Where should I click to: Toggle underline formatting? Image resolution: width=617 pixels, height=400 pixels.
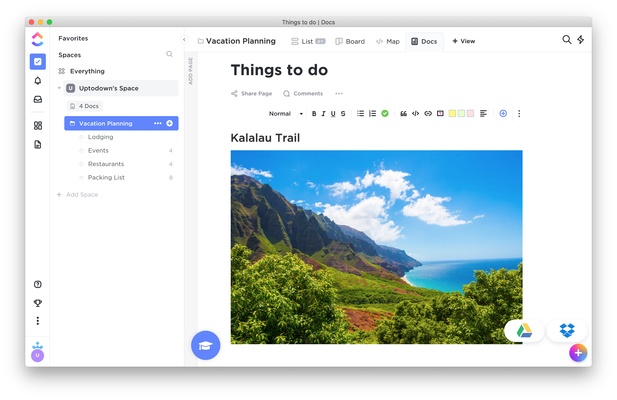click(333, 114)
